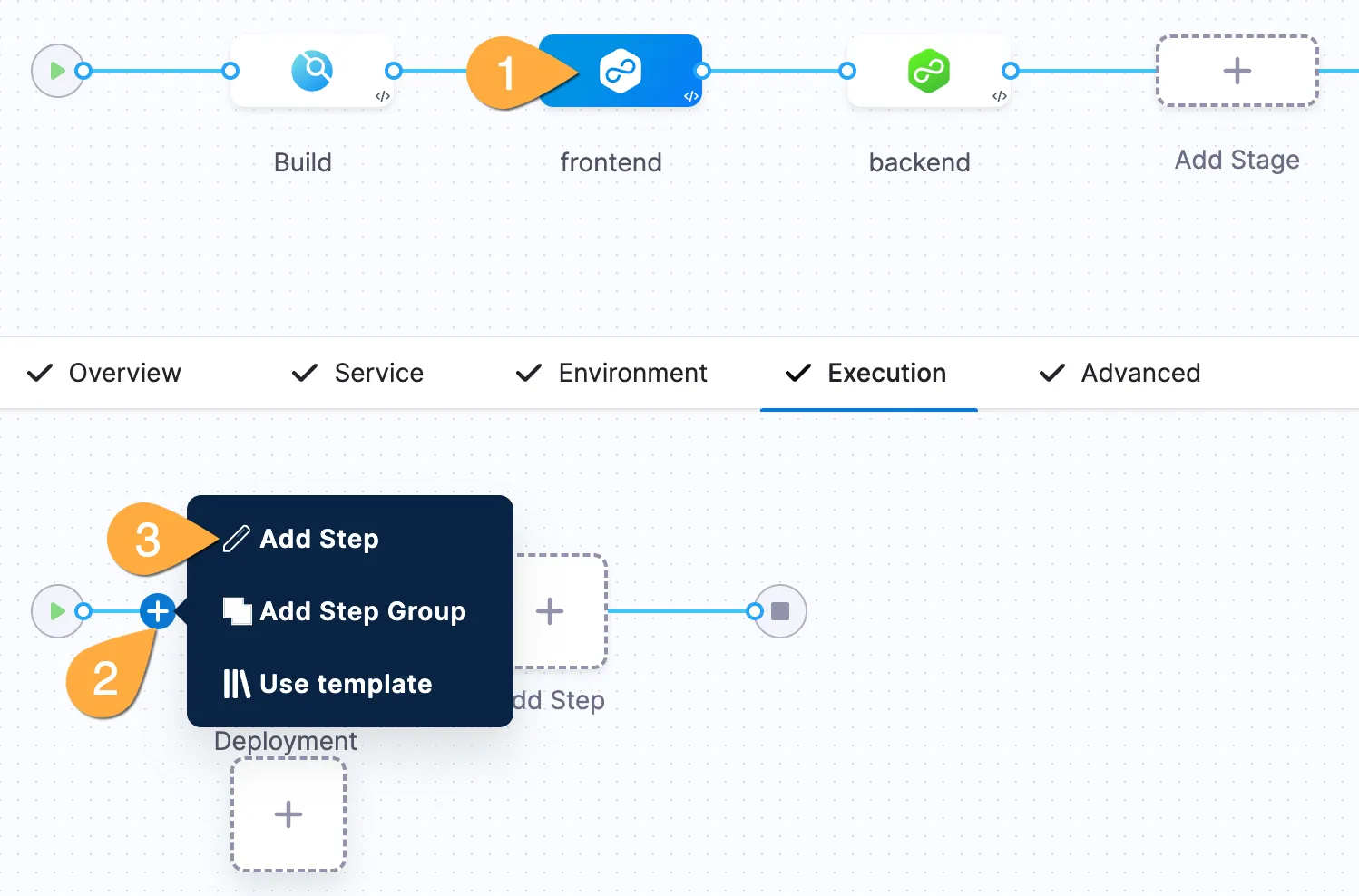This screenshot has height=896, width=1359.
Task: Click the code icon on backend stage
Action: [1000, 96]
